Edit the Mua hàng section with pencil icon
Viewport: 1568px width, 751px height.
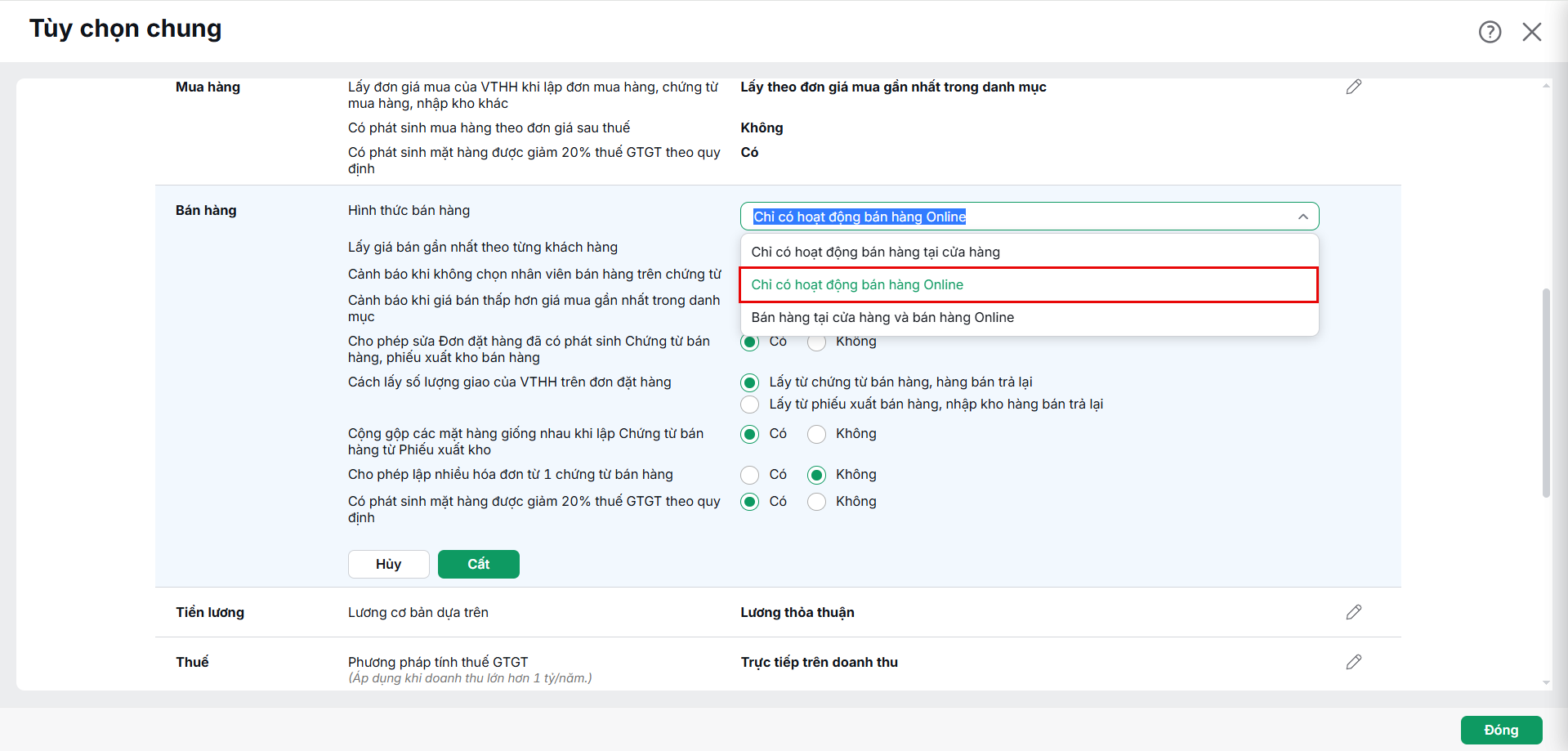[1354, 87]
